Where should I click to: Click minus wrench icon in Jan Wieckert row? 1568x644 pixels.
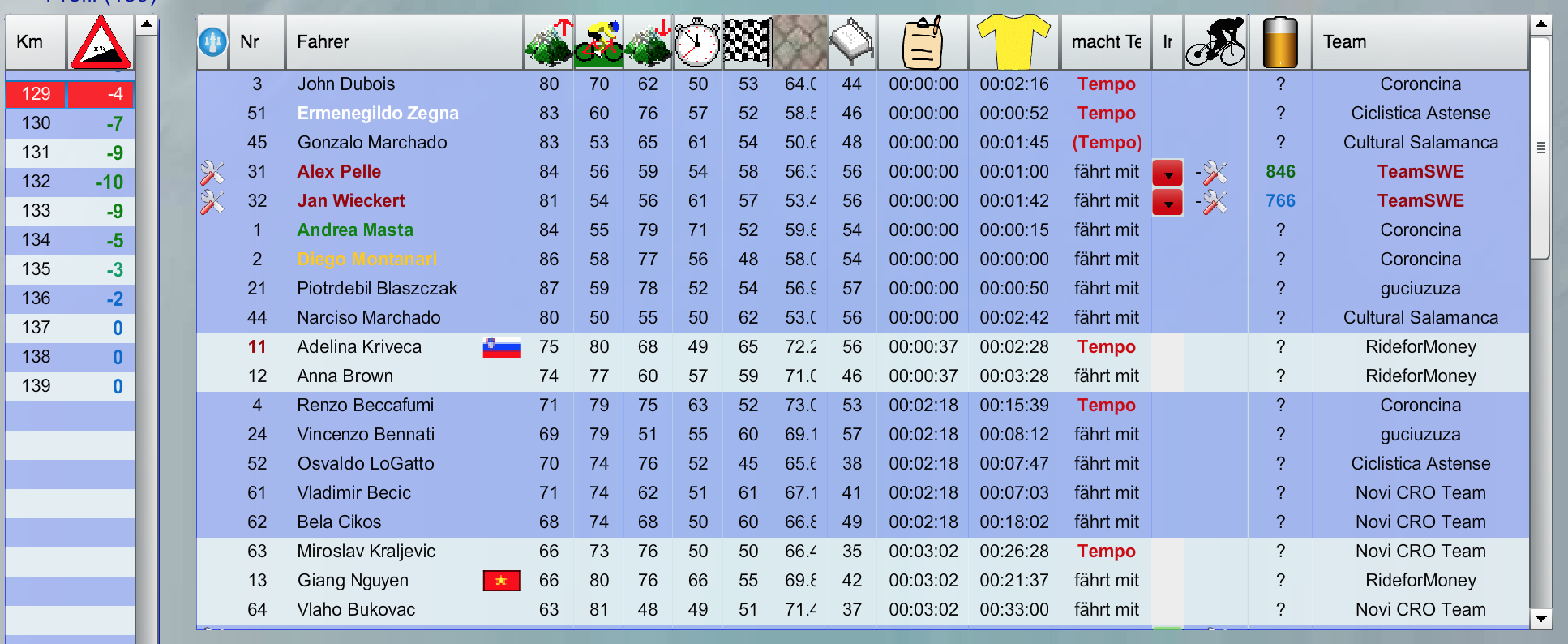coord(1213,202)
